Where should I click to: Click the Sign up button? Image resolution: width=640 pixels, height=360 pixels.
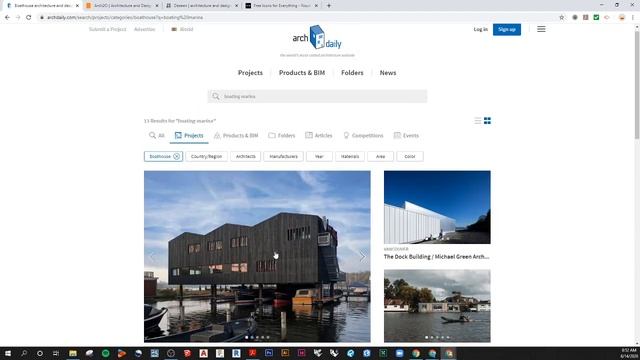tap(507, 29)
